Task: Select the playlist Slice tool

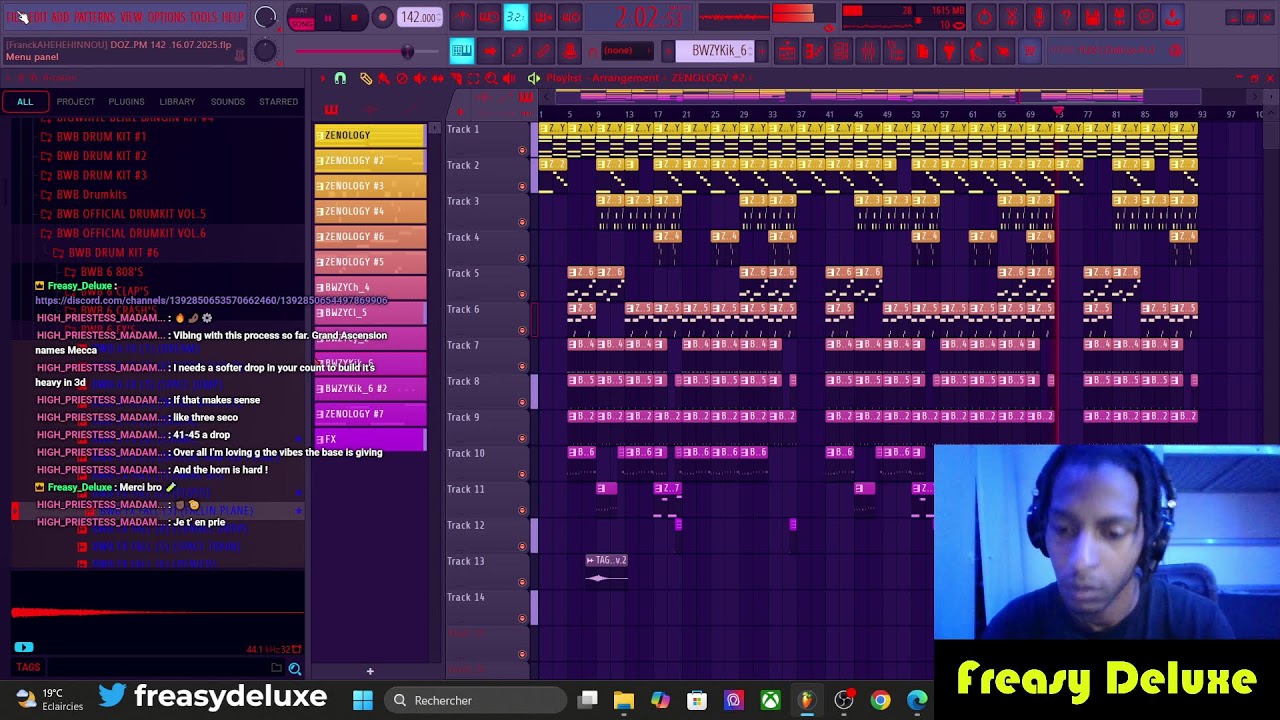Action: tap(456, 78)
